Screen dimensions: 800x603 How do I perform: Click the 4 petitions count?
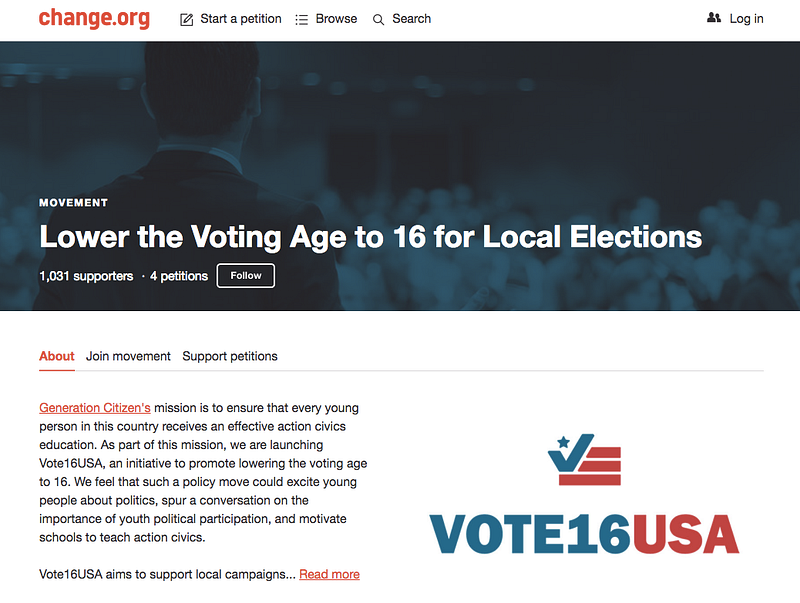coord(179,276)
